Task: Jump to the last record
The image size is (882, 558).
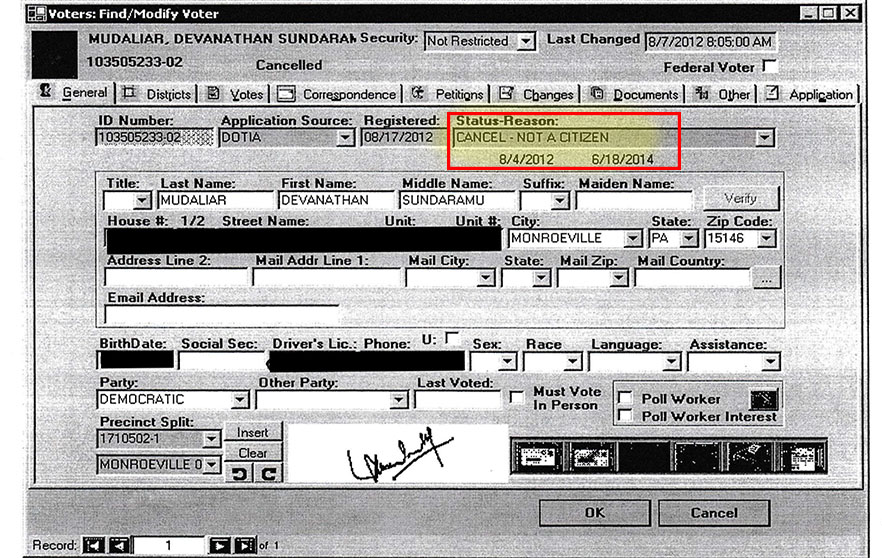Action: (245, 545)
